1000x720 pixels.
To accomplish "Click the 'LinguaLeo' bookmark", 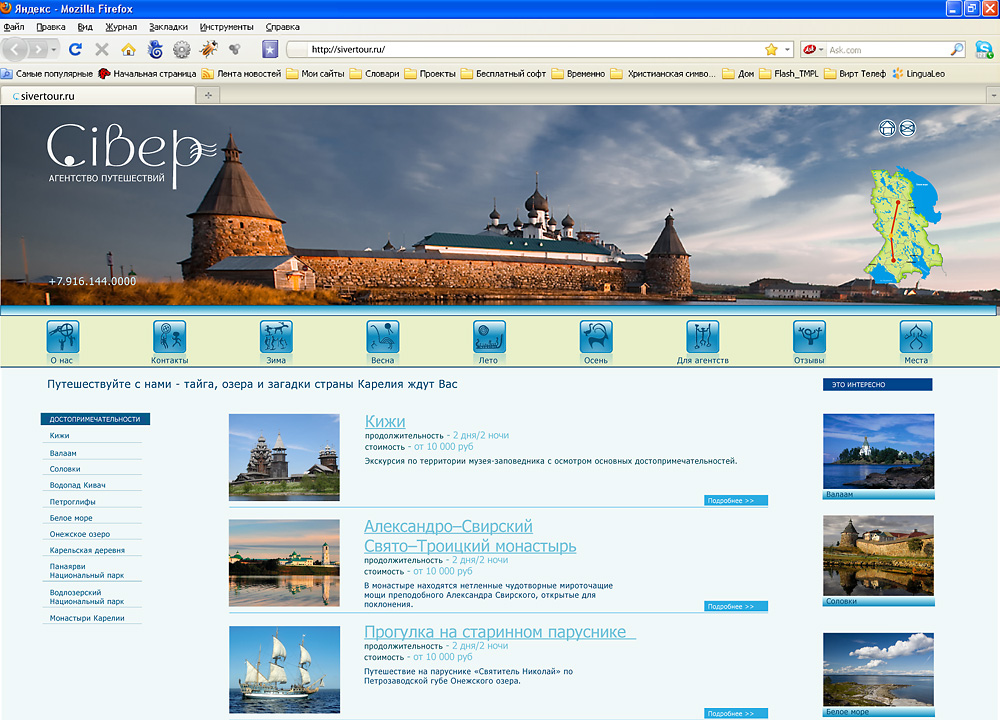I will [x=918, y=74].
